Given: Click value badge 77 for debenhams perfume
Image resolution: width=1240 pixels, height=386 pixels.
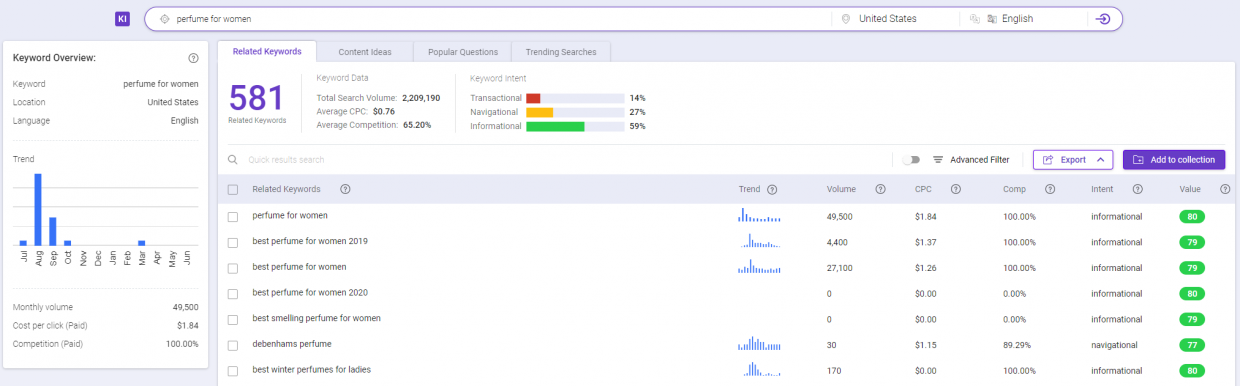Looking at the screenshot, I should point(1192,345).
